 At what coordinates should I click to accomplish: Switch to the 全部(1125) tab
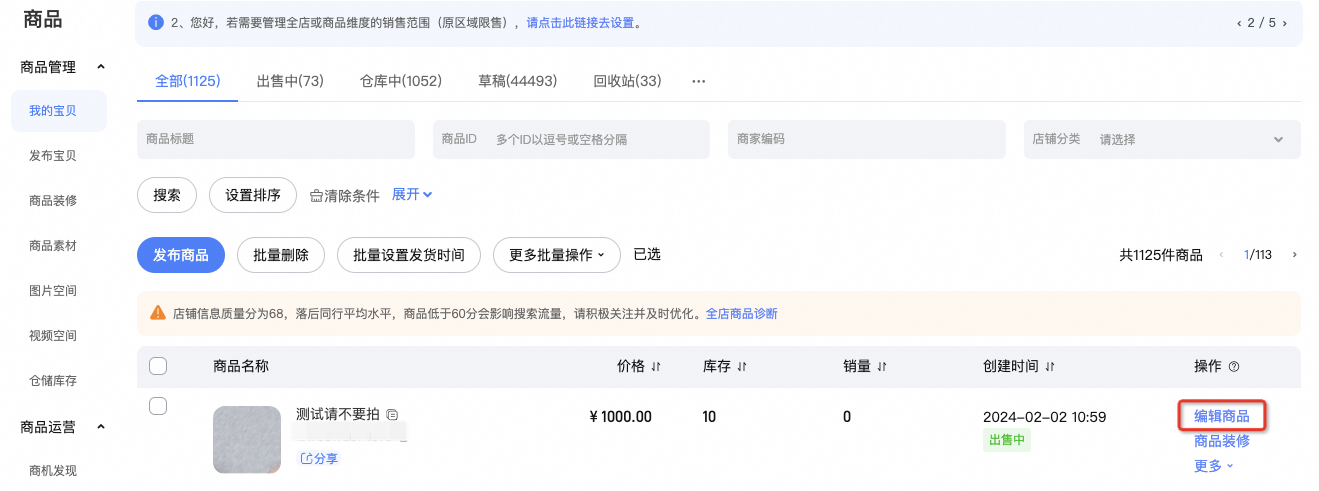188,81
